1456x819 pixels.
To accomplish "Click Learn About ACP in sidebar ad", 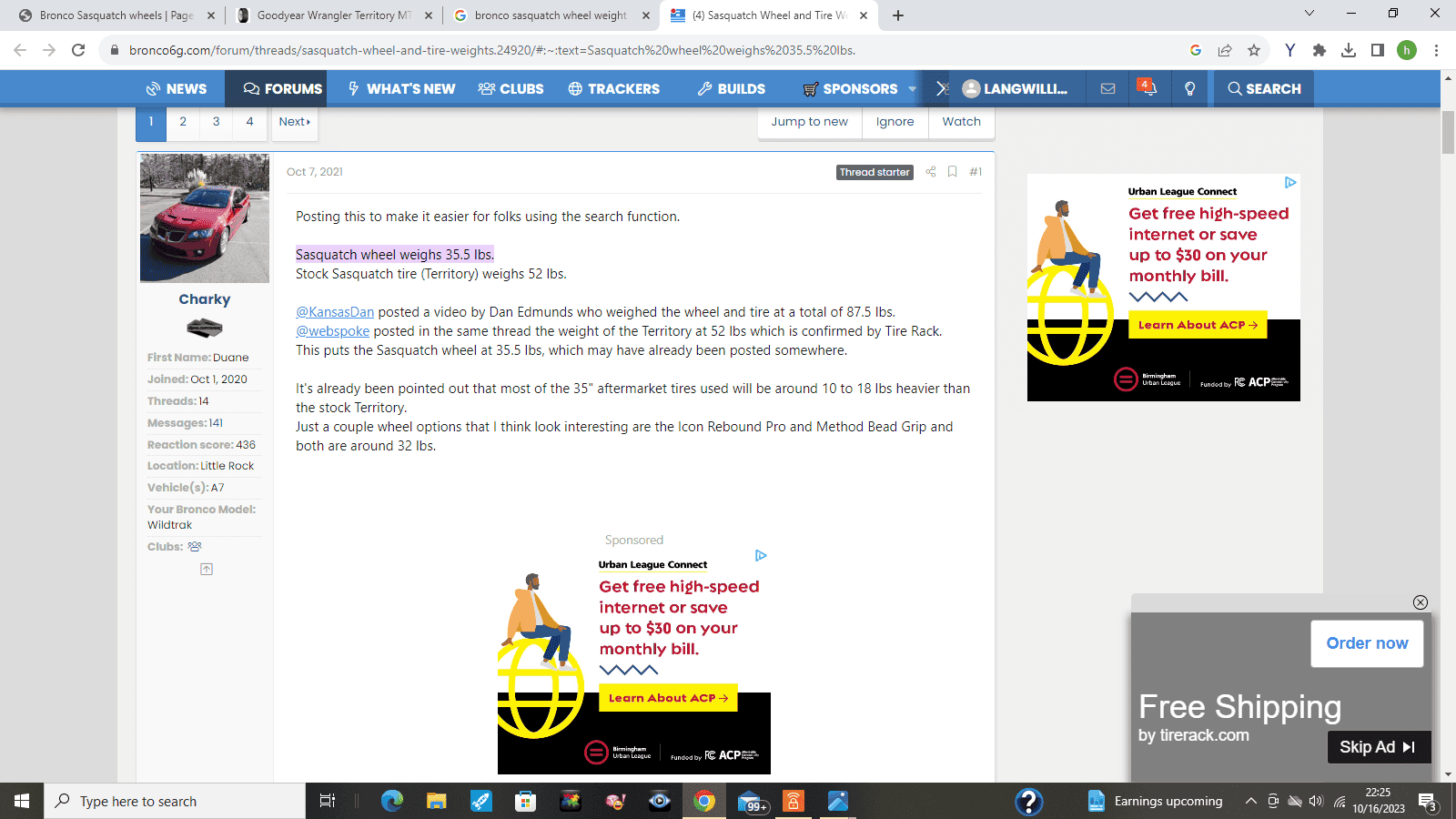I will 1198,325.
